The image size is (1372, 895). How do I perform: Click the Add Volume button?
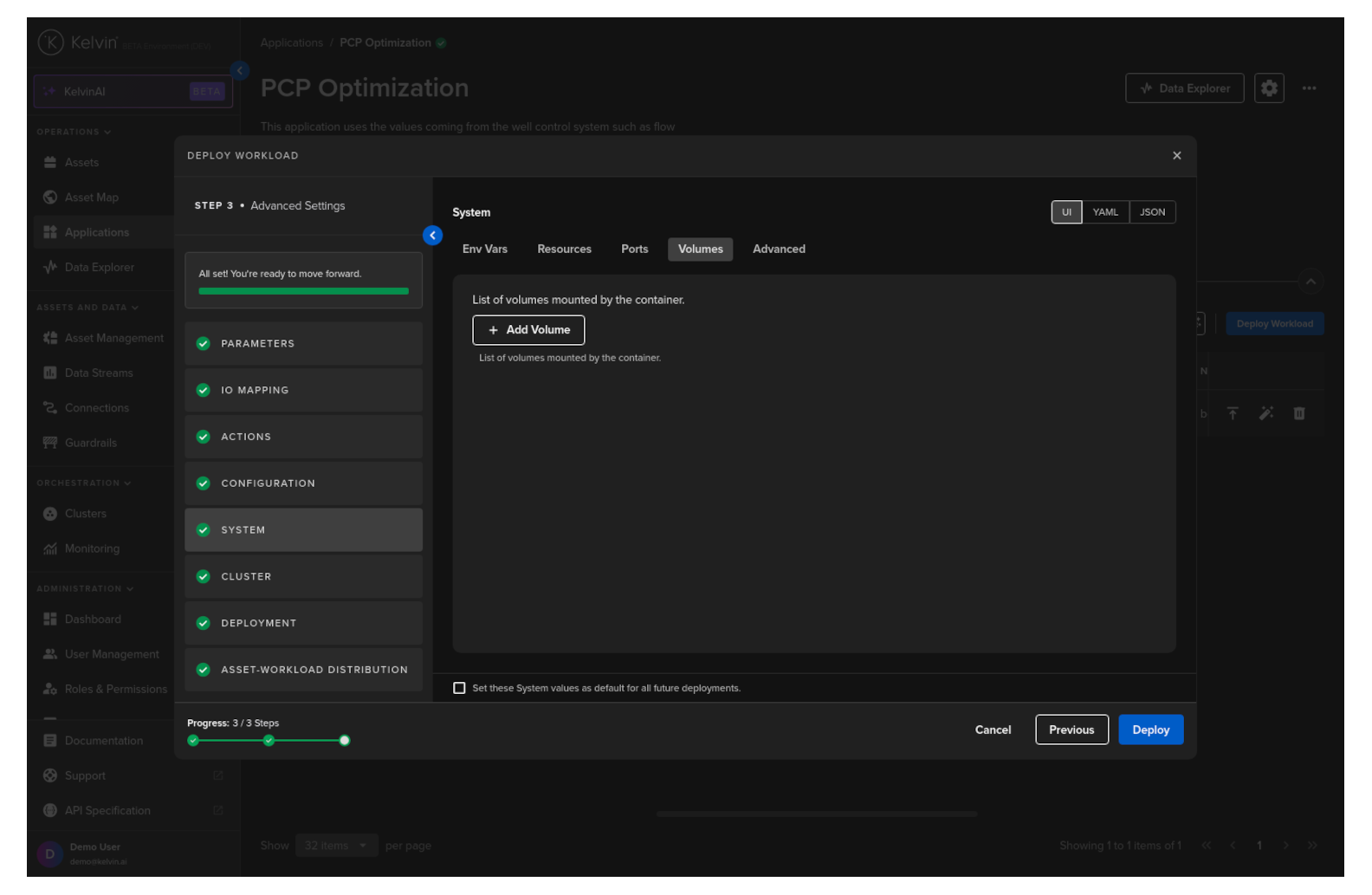click(528, 330)
